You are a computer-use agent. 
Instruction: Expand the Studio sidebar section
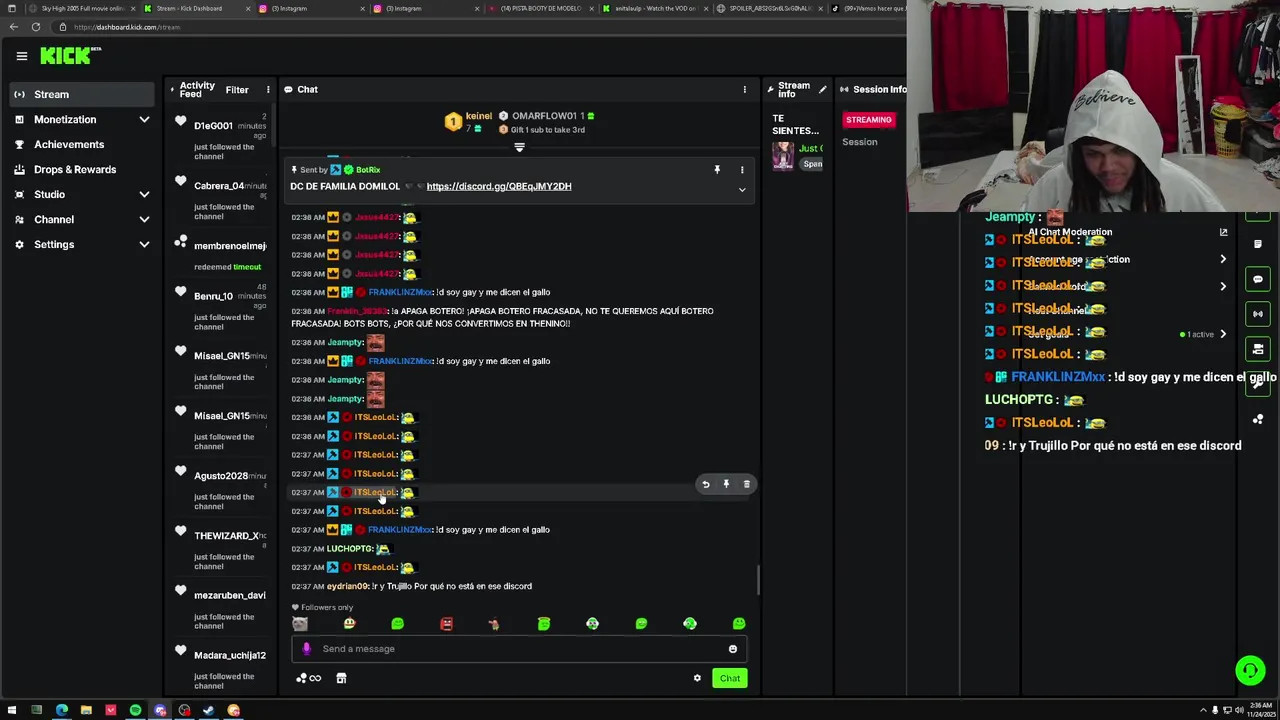coord(144,195)
